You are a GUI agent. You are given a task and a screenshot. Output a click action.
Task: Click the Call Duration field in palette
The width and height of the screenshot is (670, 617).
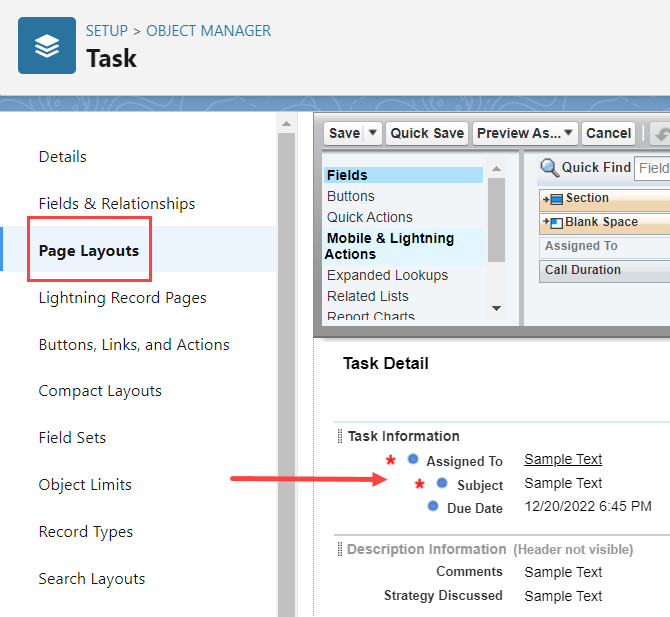pos(583,270)
